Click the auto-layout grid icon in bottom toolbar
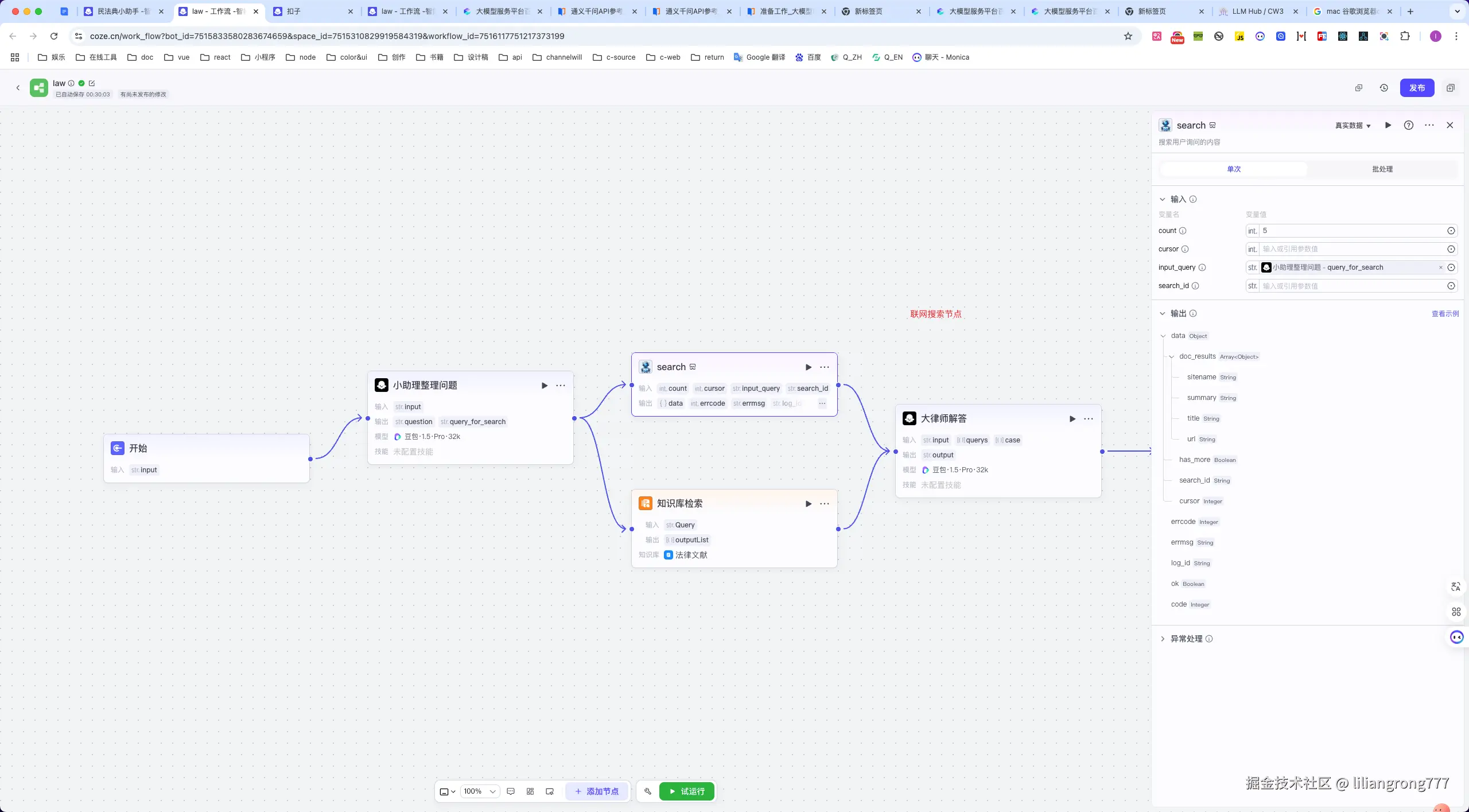This screenshot has width=1469, height=812. point(530,791)
